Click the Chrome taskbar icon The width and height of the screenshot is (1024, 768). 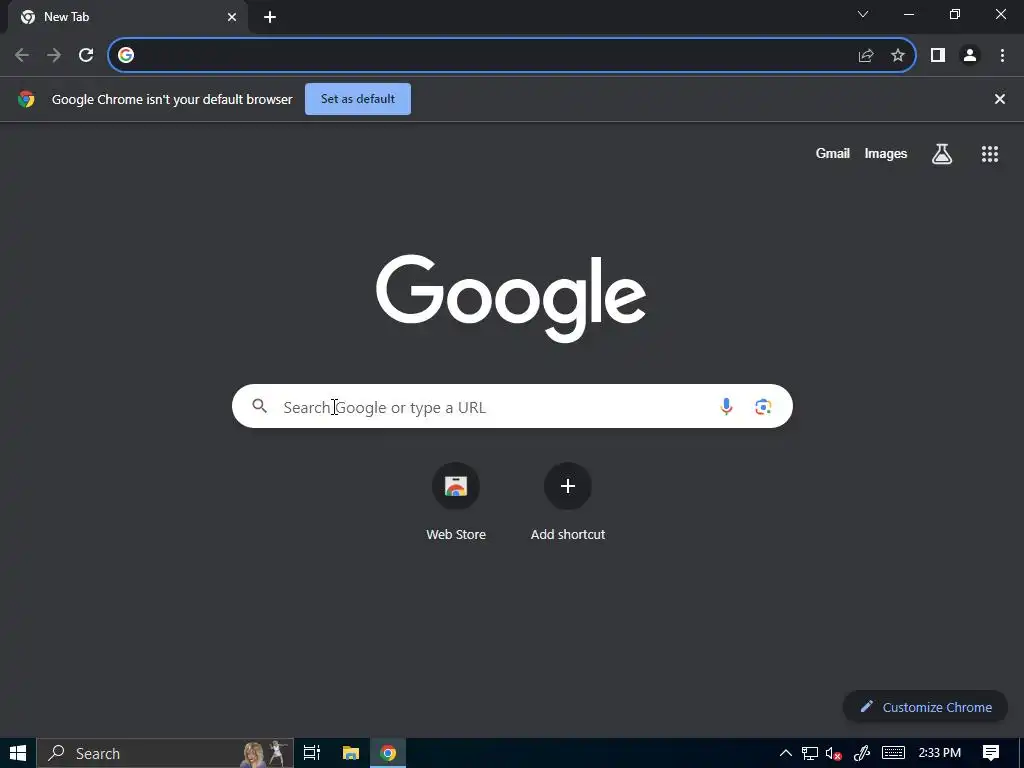(388, 753)
